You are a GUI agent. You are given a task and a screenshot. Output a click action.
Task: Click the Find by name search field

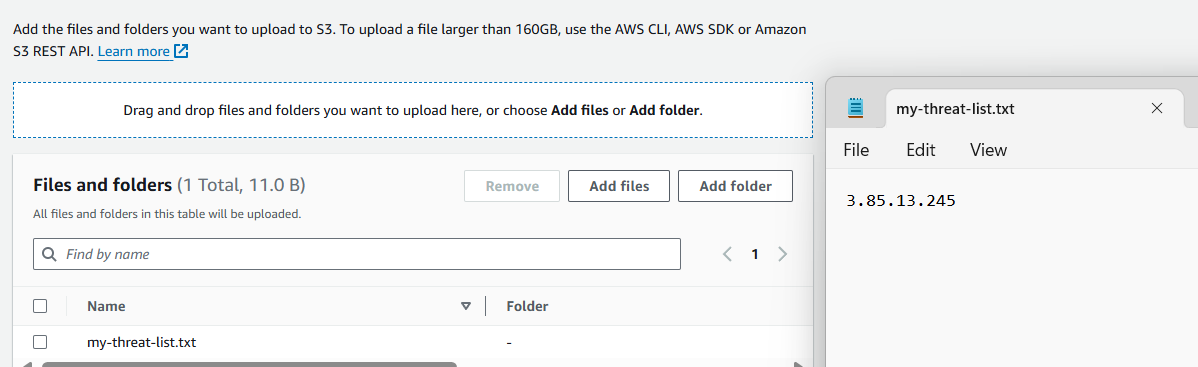pos(357,255)
